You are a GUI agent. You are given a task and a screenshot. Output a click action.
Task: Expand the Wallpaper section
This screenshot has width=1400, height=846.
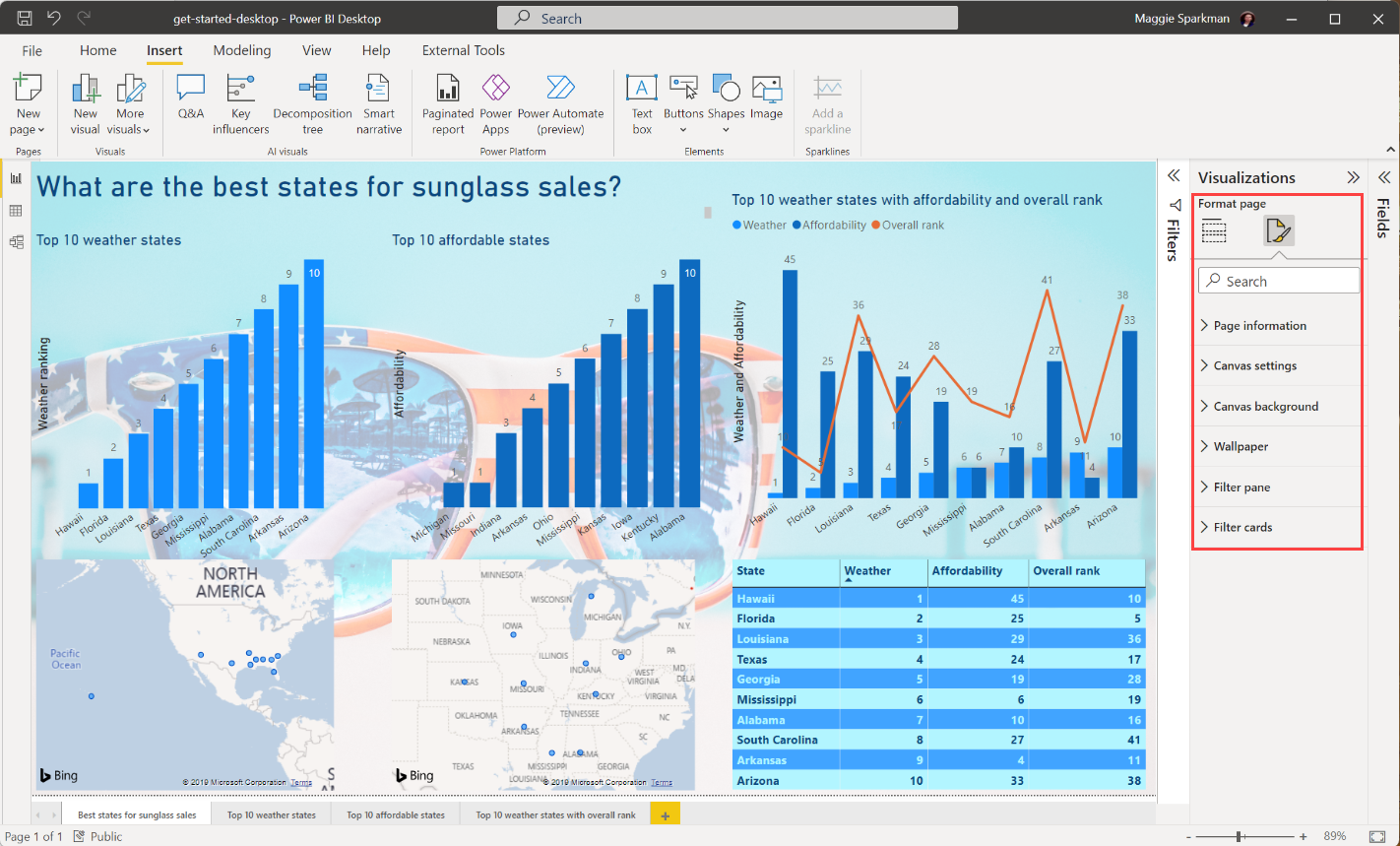pyautogui.click(x=1241, y=447)
